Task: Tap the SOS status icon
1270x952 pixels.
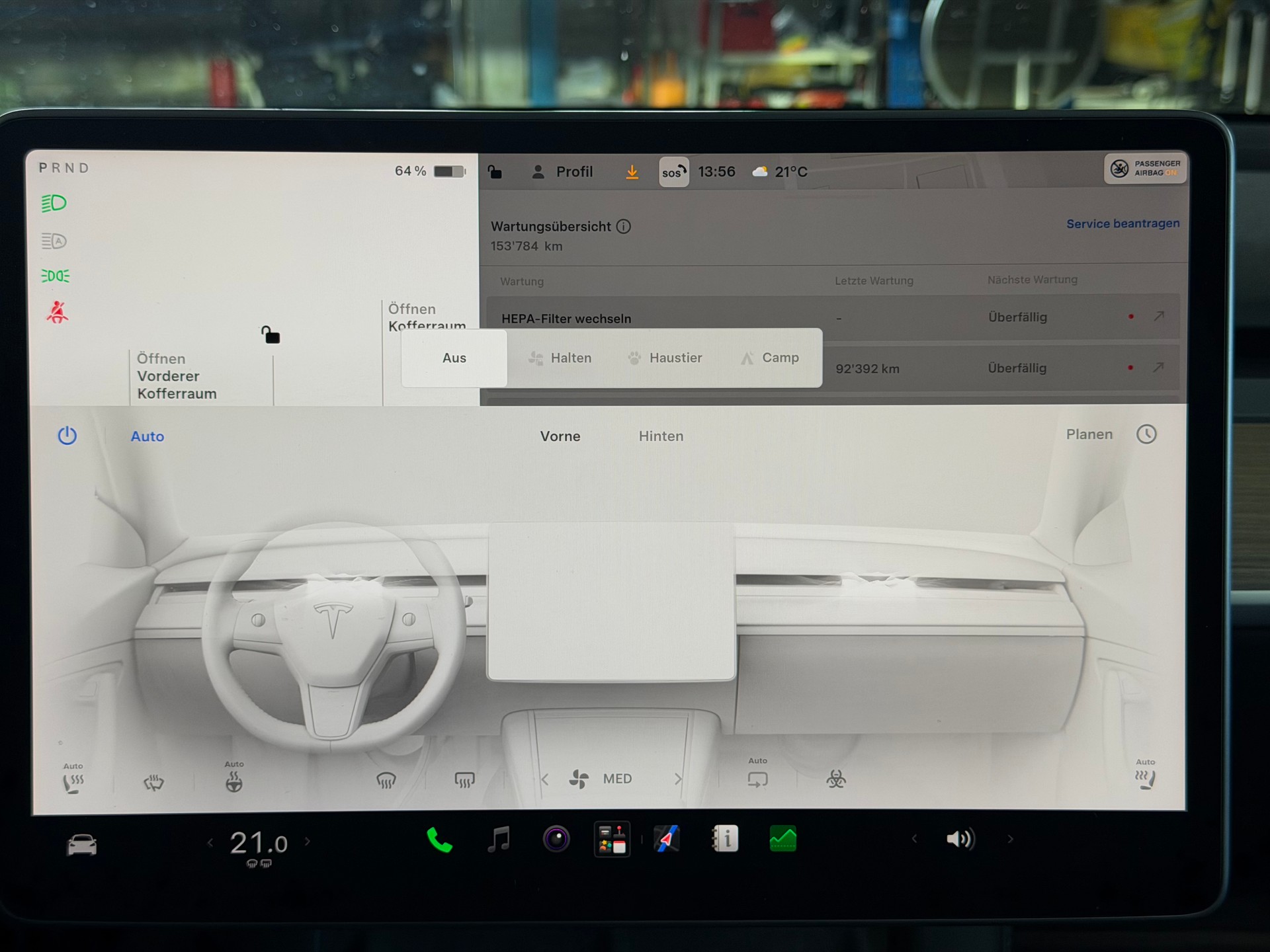Action: (x=674, y=172)
